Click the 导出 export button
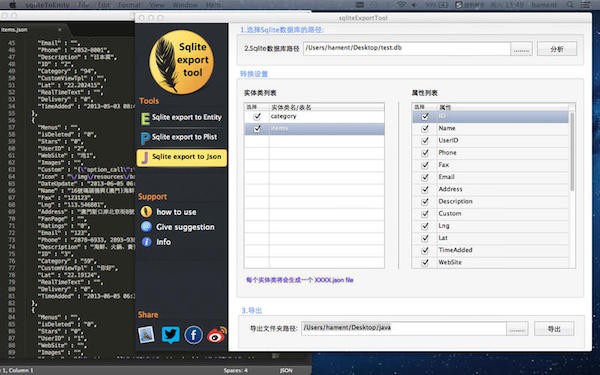The width and height of the screenshot is (600, 375). [x=554, y=329]
